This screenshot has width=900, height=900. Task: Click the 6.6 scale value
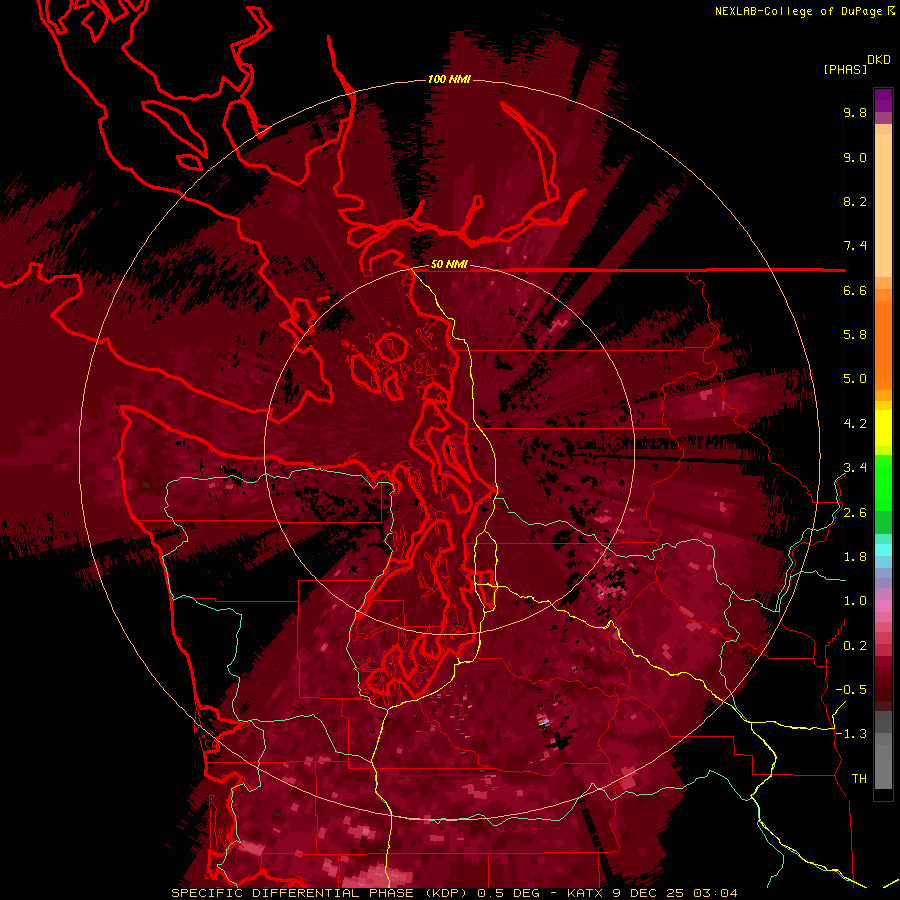click(855, 290)
